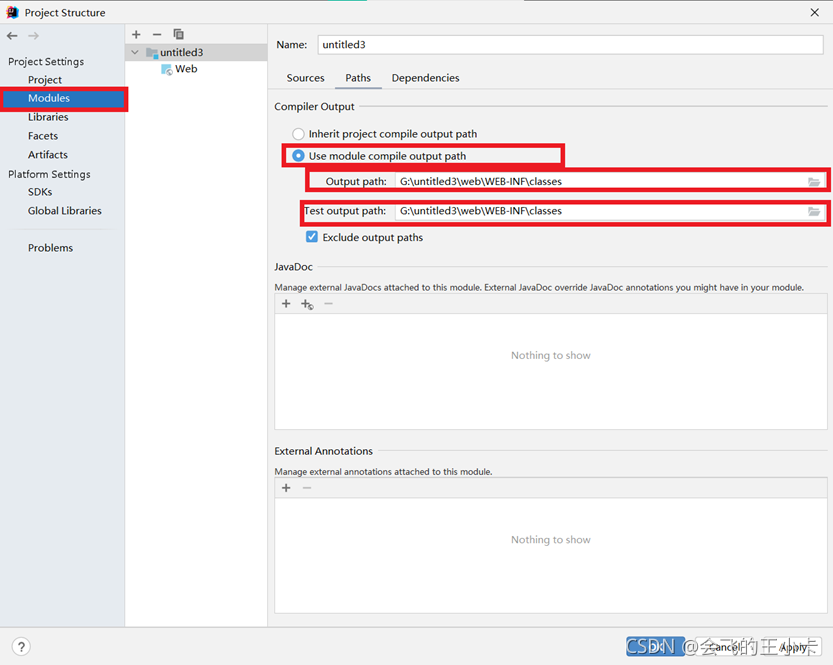Open Modules in the sidebar

click(x=63, y=98)
